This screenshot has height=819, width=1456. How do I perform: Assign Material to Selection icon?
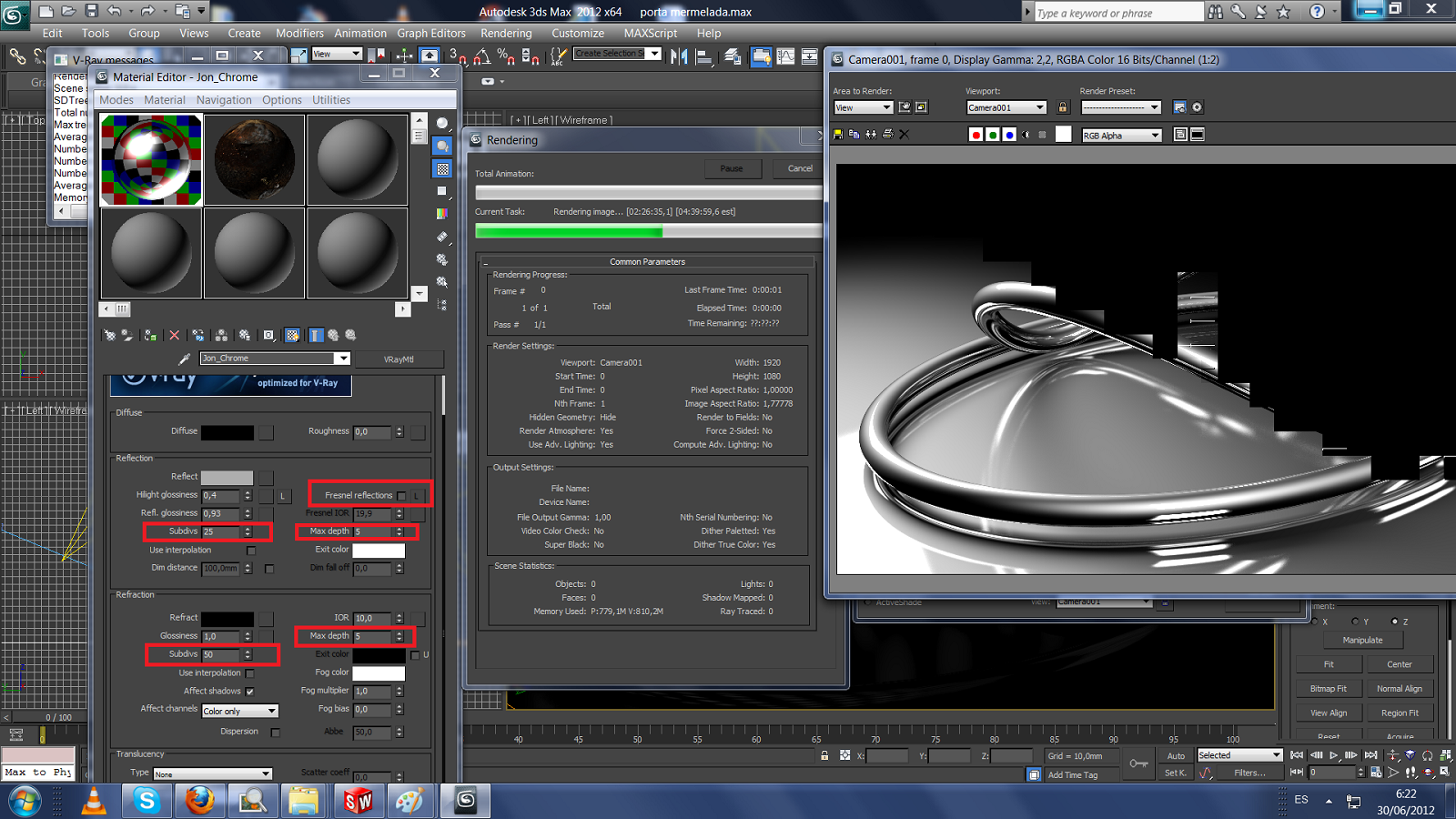coord(150,336)
